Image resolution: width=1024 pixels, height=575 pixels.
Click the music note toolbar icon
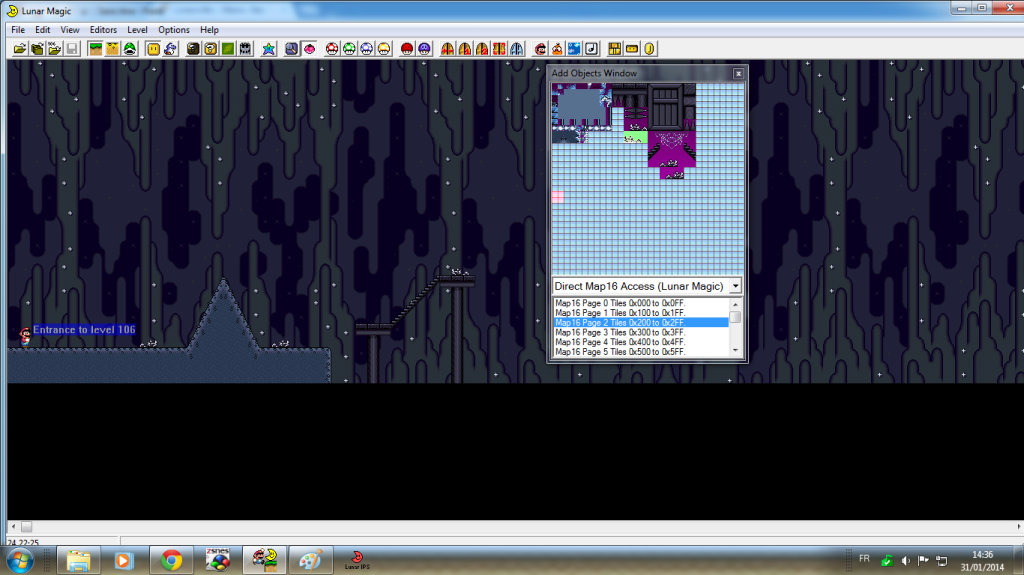(592, 49)
